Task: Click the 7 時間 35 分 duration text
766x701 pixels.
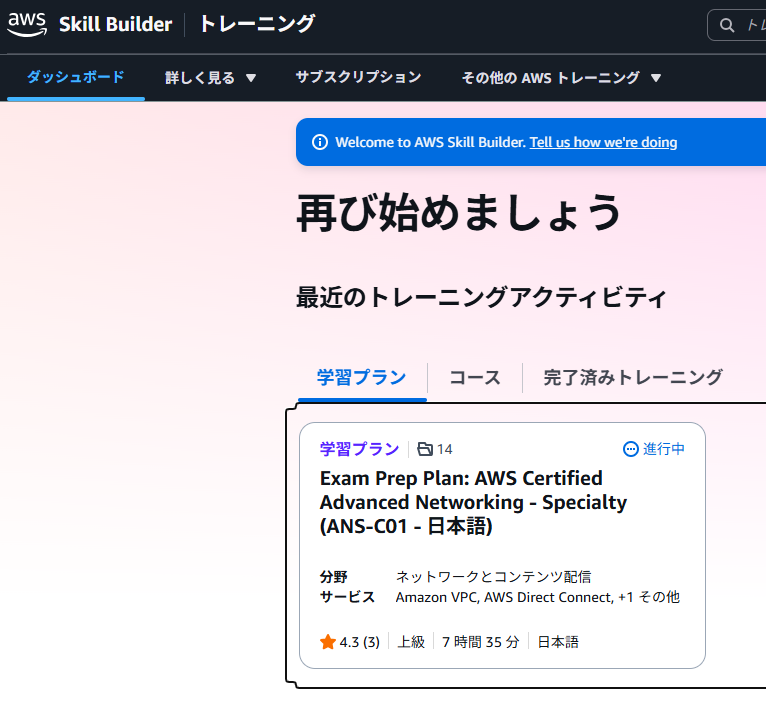Action: coord(481,642)
